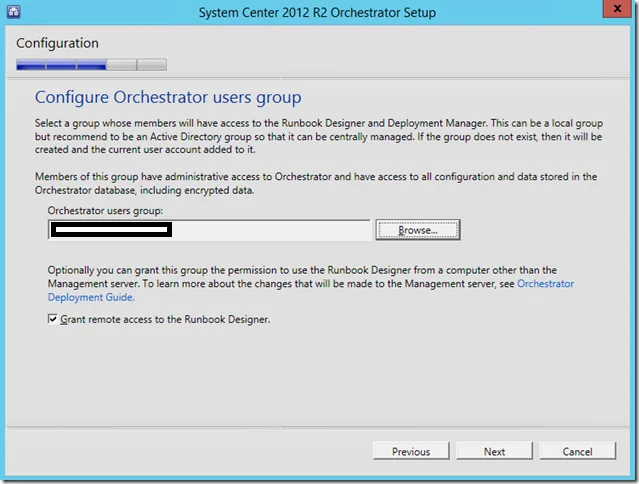Click the 'Orchestrator users group:' label
Screen dimensions: 639x484
[105, 211]
